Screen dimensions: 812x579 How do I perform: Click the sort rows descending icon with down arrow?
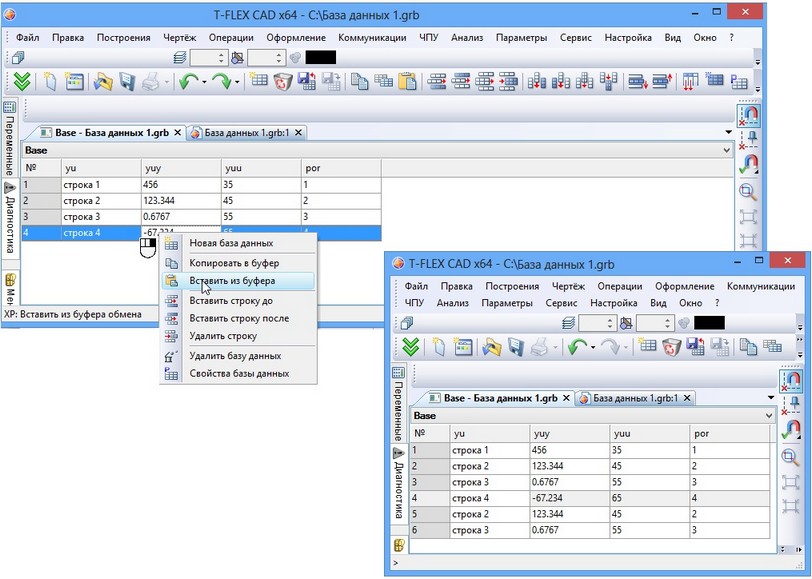click(637, 82)
